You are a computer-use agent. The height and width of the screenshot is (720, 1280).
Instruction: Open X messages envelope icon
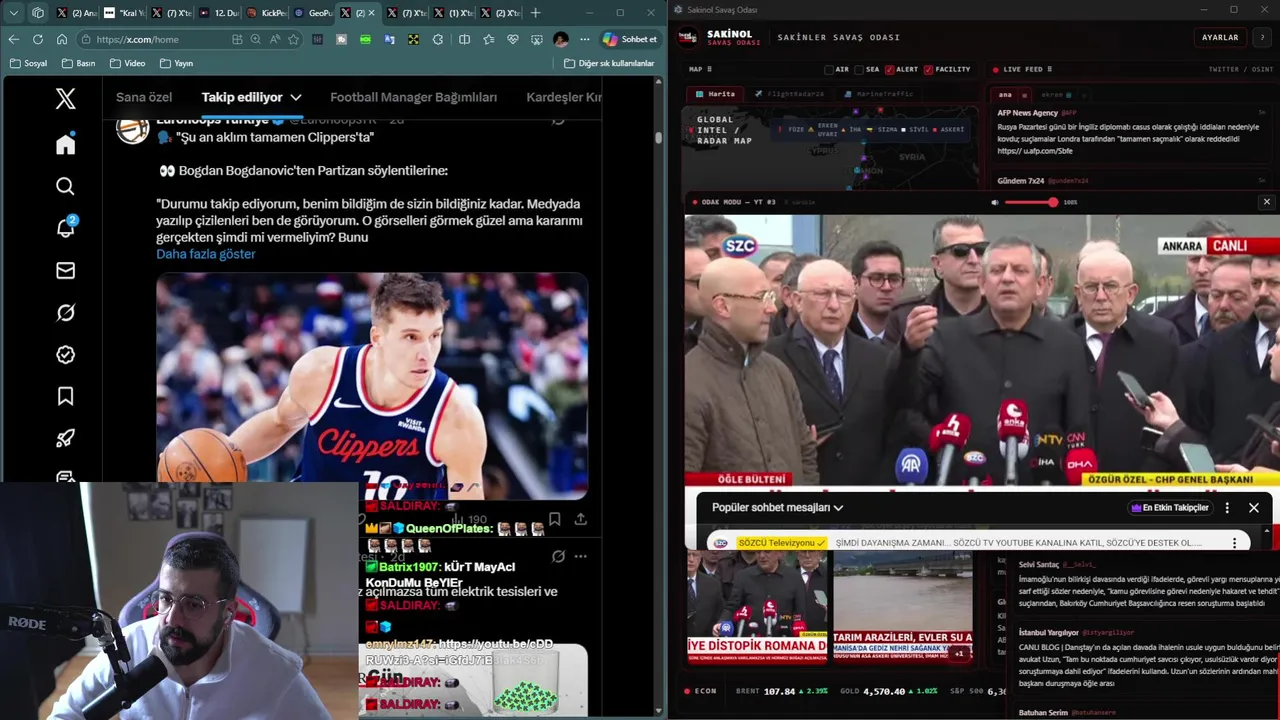point(65,270)
